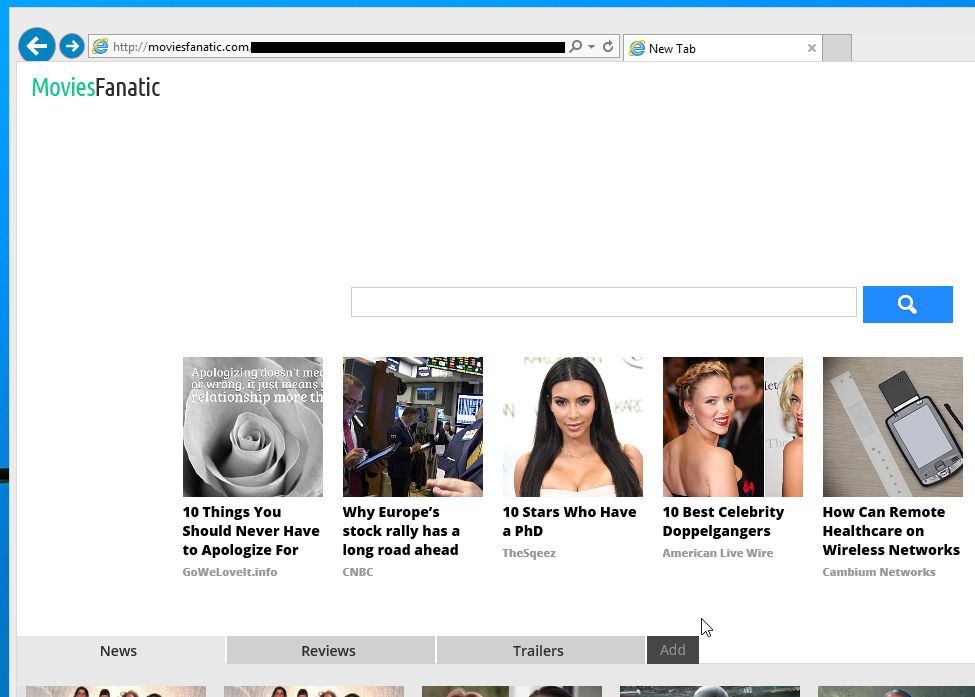Open 'How Can Remote Healthcare on Wireless Networks'

tap(891, 531)
